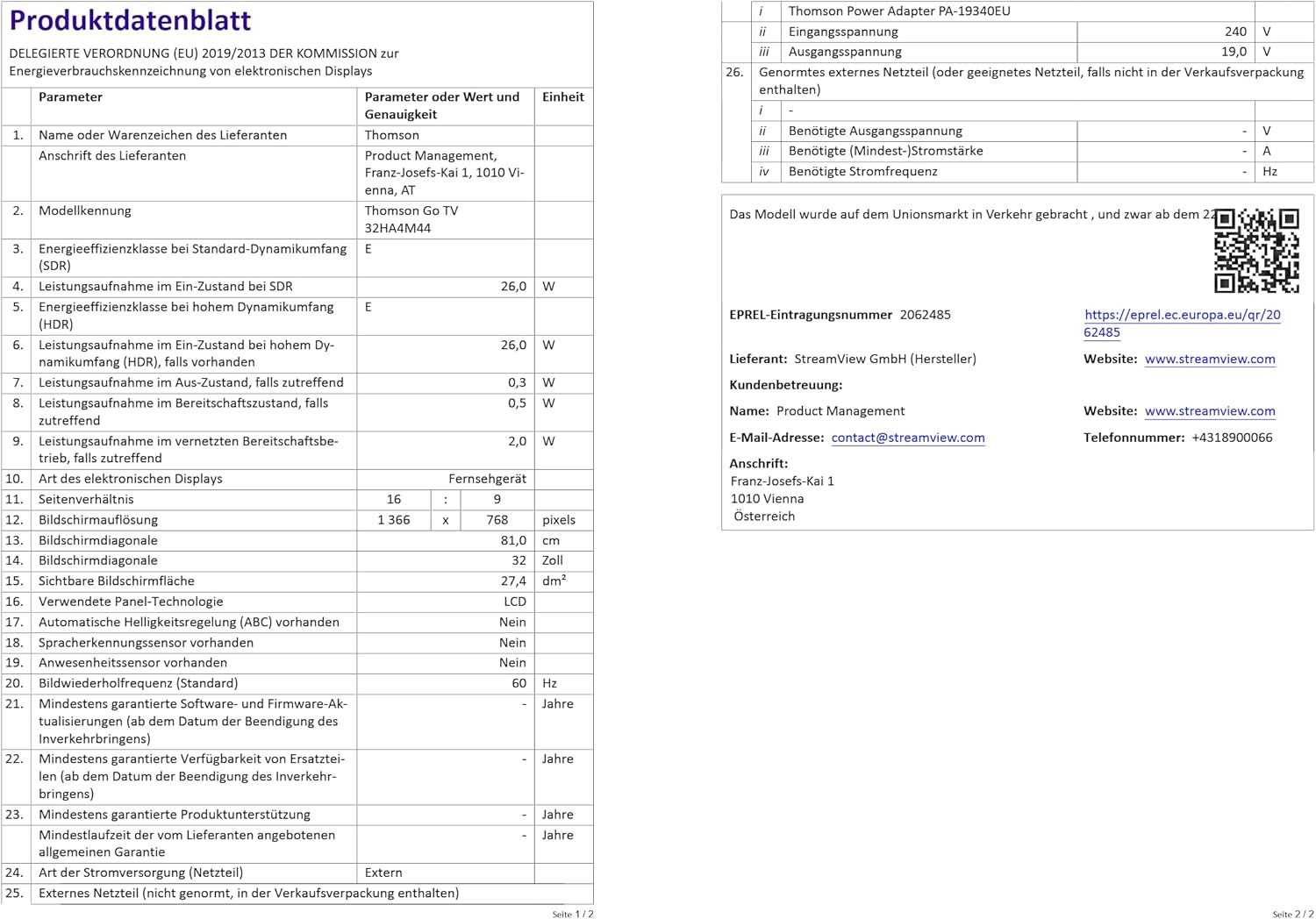This screenshot has height=919, width=1316.
Task: Click the 'Seite 2 / 2' page footer
Action: coord(1293,914)
